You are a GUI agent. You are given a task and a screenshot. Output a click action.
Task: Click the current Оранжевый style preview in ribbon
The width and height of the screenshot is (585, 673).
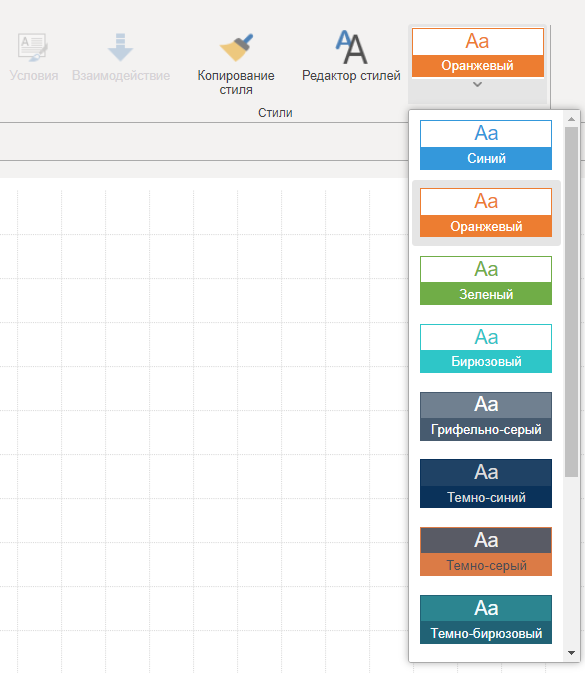(478, 52)
